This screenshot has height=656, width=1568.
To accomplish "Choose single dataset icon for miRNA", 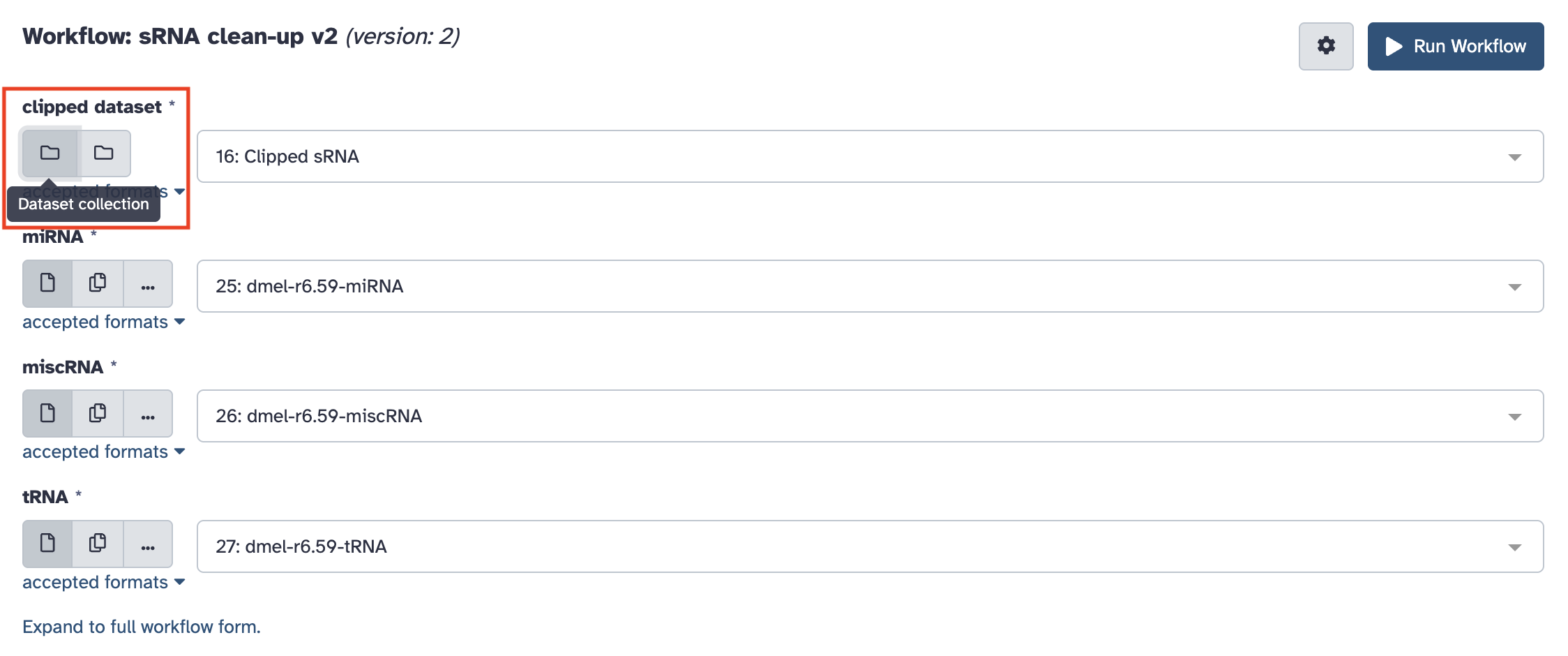I will 47,283.
